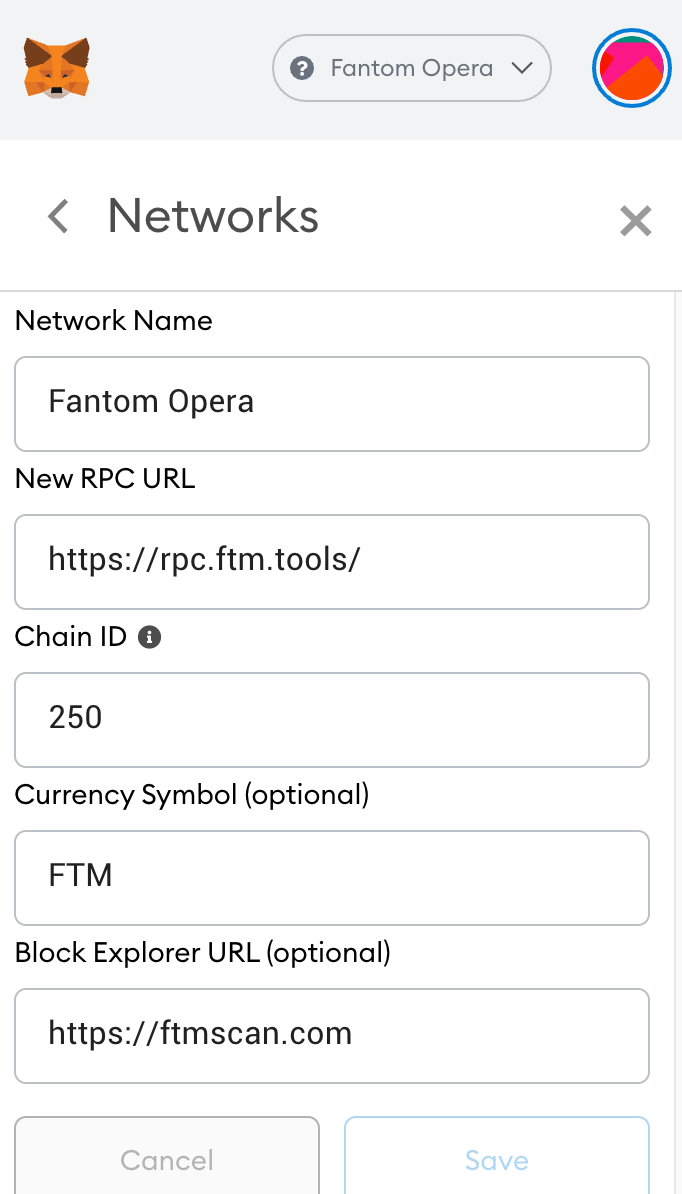682x1194 pixels.
Task: Click the Network Name input field
Action: [332, 403]
